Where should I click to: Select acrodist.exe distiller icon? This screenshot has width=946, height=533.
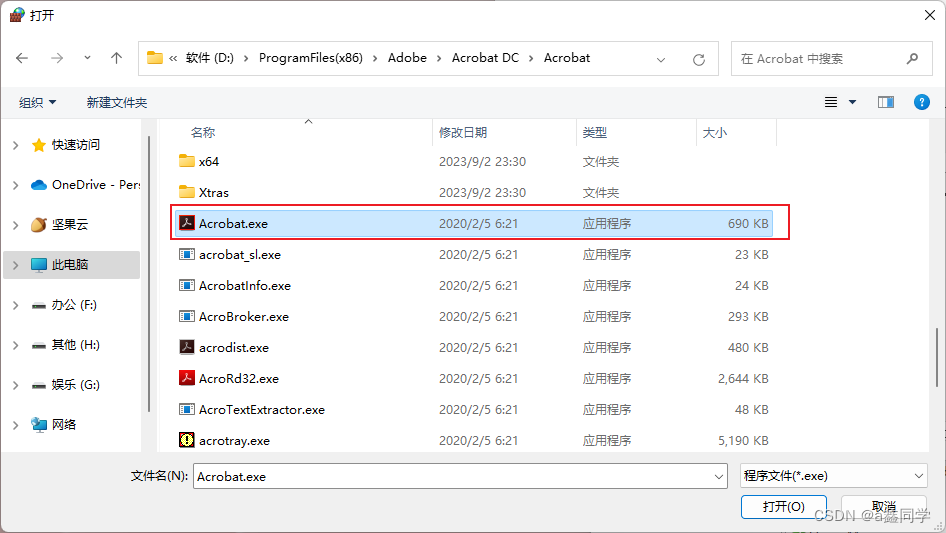click(x=186, y=347)
